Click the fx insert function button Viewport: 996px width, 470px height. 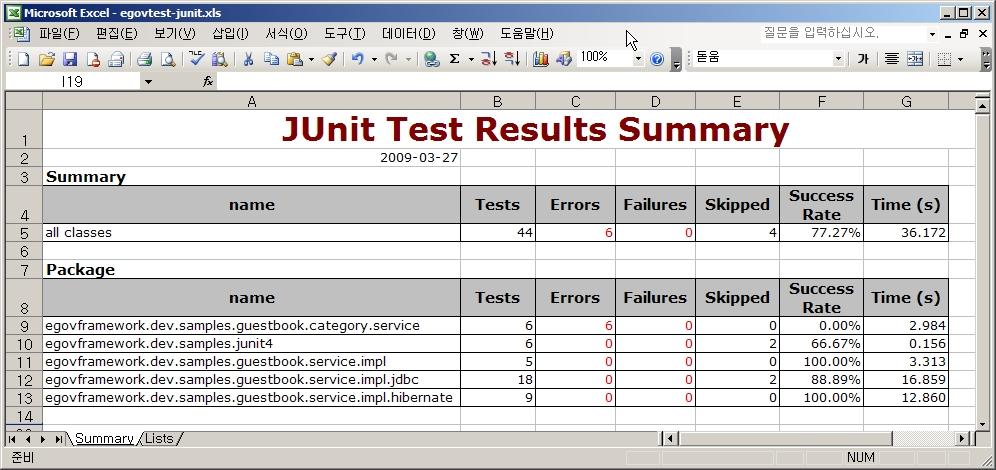pos(208,81)
